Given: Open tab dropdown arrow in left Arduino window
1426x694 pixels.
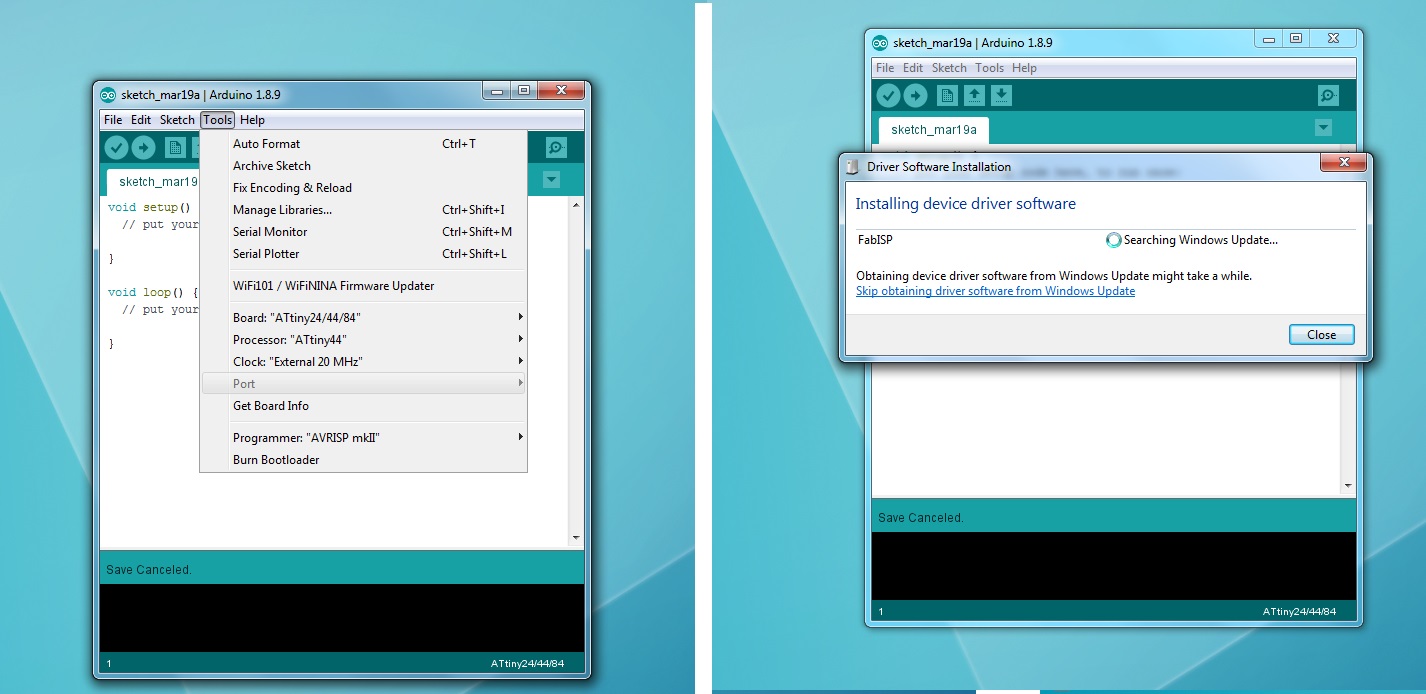Looking at the screenshot, I should tap(551, 180).
